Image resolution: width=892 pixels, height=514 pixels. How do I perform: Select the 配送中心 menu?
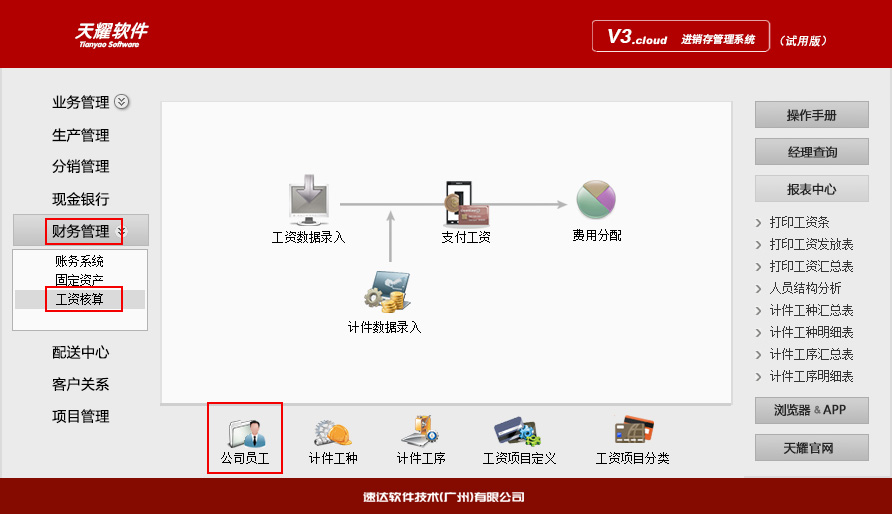point(81,353)
